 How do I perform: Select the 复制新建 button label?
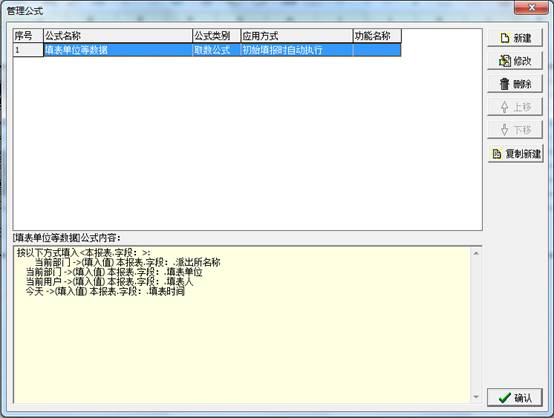523,154
